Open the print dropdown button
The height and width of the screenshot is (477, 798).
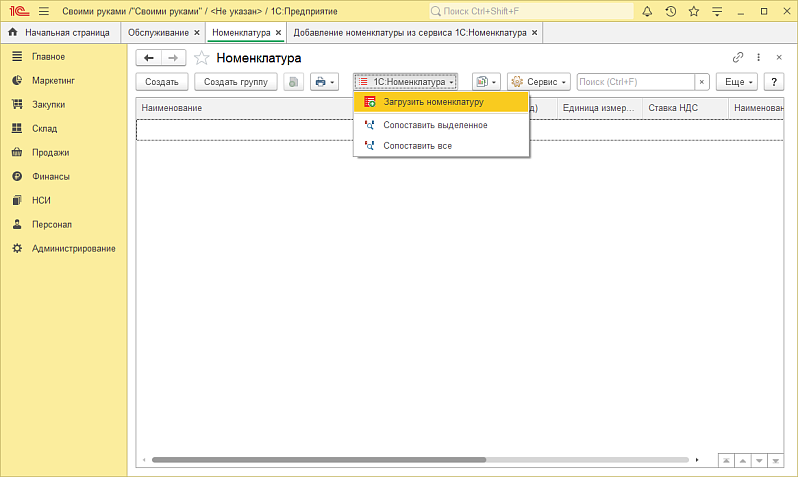click(325, 82)
